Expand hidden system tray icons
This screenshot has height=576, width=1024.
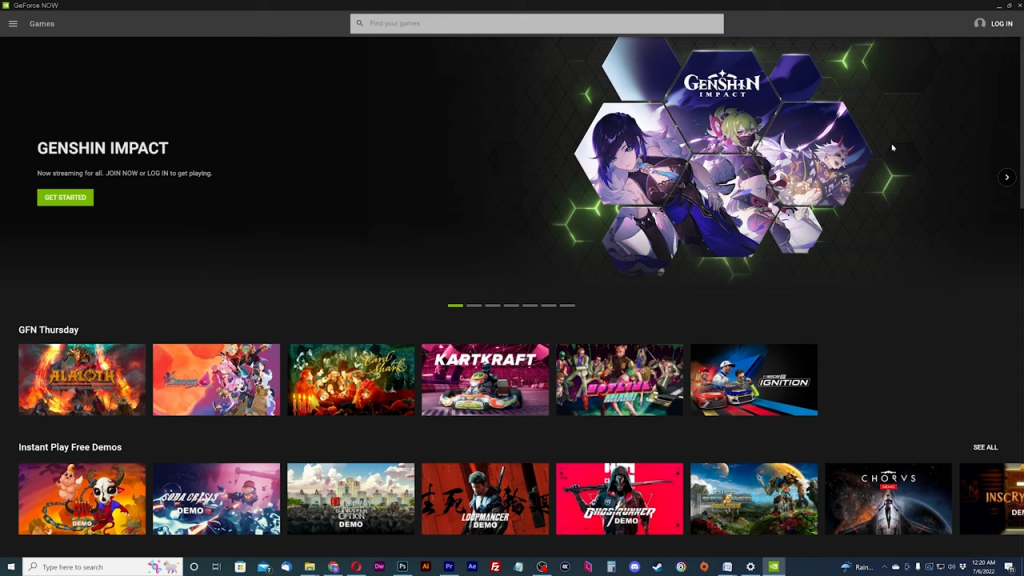coord(884,567)
